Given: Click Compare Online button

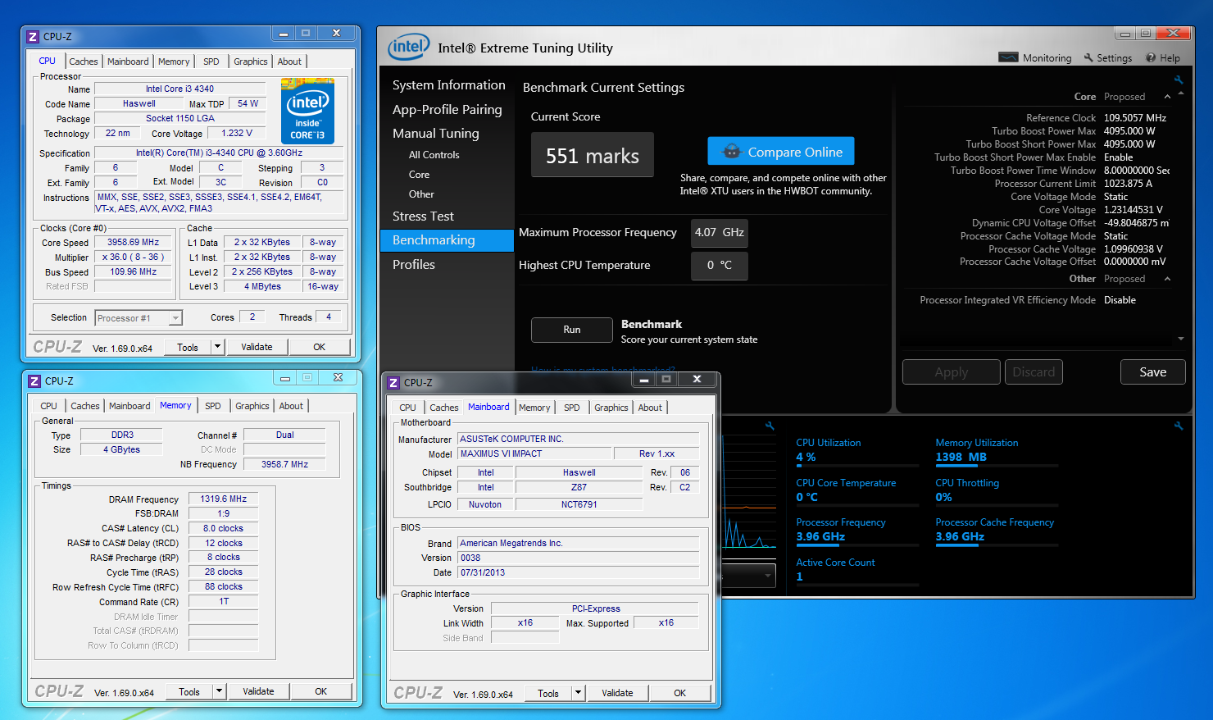Looking at the screenshot, I should pos(781,151).
